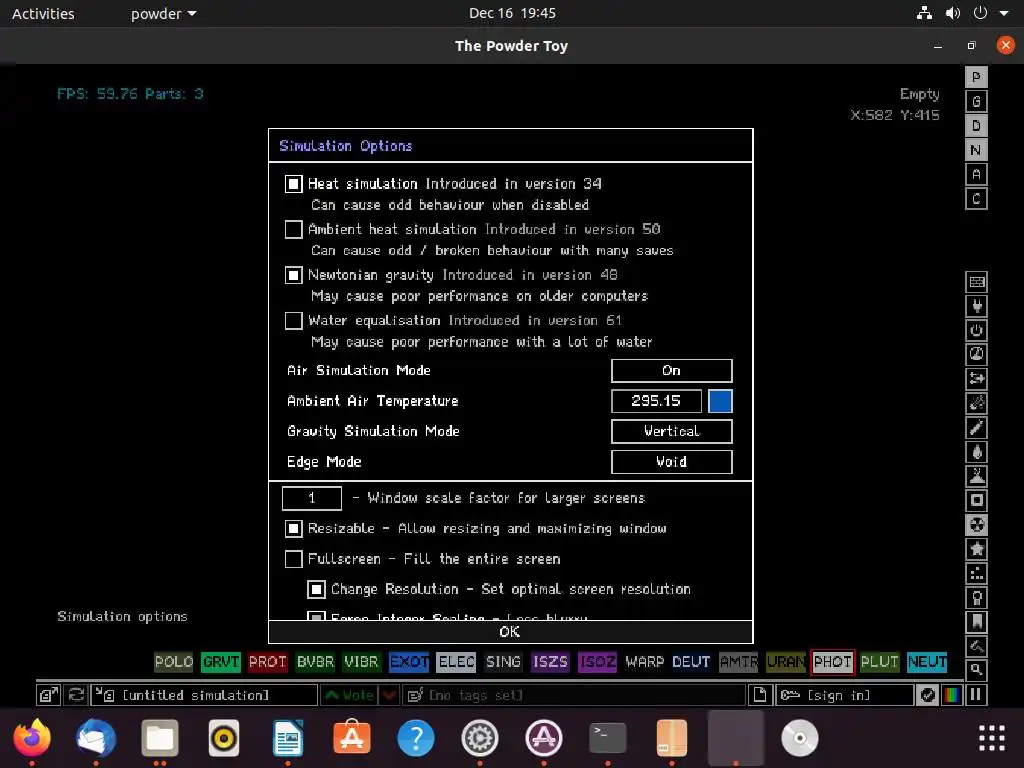
Task: Select the GRVT element
Action: (221, 662)
